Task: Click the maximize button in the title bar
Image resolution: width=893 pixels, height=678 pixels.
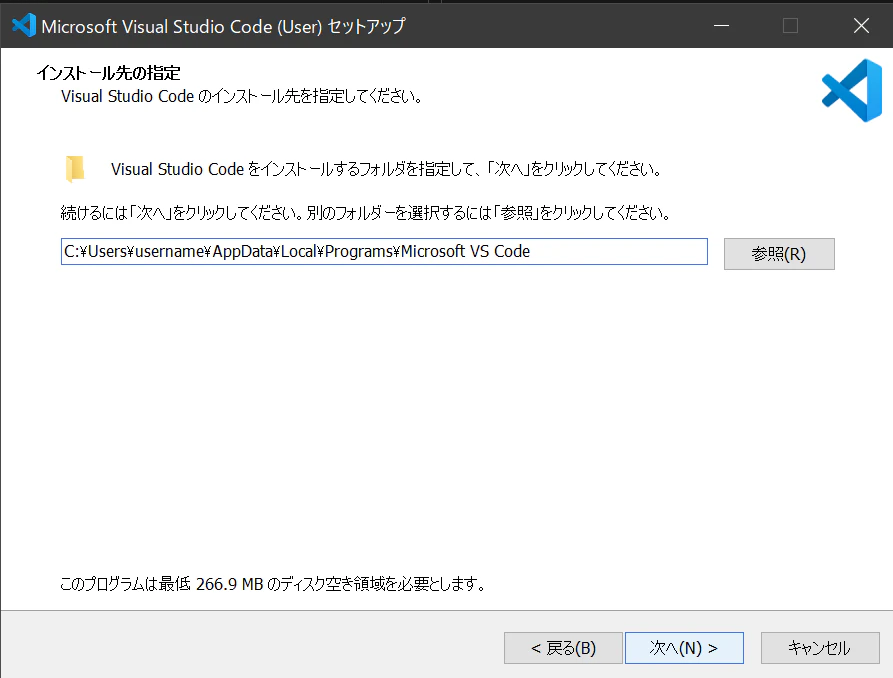Action: [790, 26]
